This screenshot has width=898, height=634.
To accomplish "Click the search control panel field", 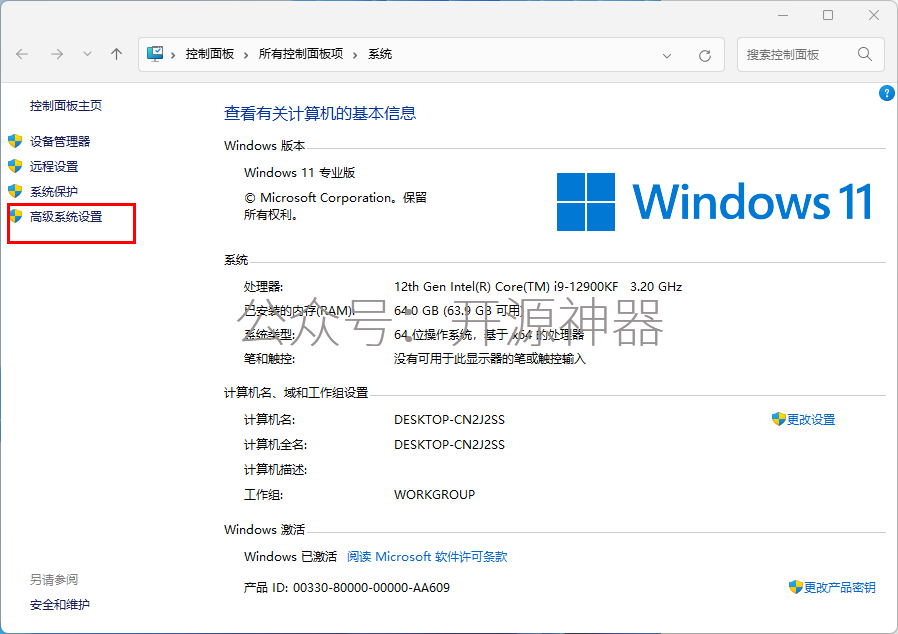I will pyautogui.click(x=810, y=54).
